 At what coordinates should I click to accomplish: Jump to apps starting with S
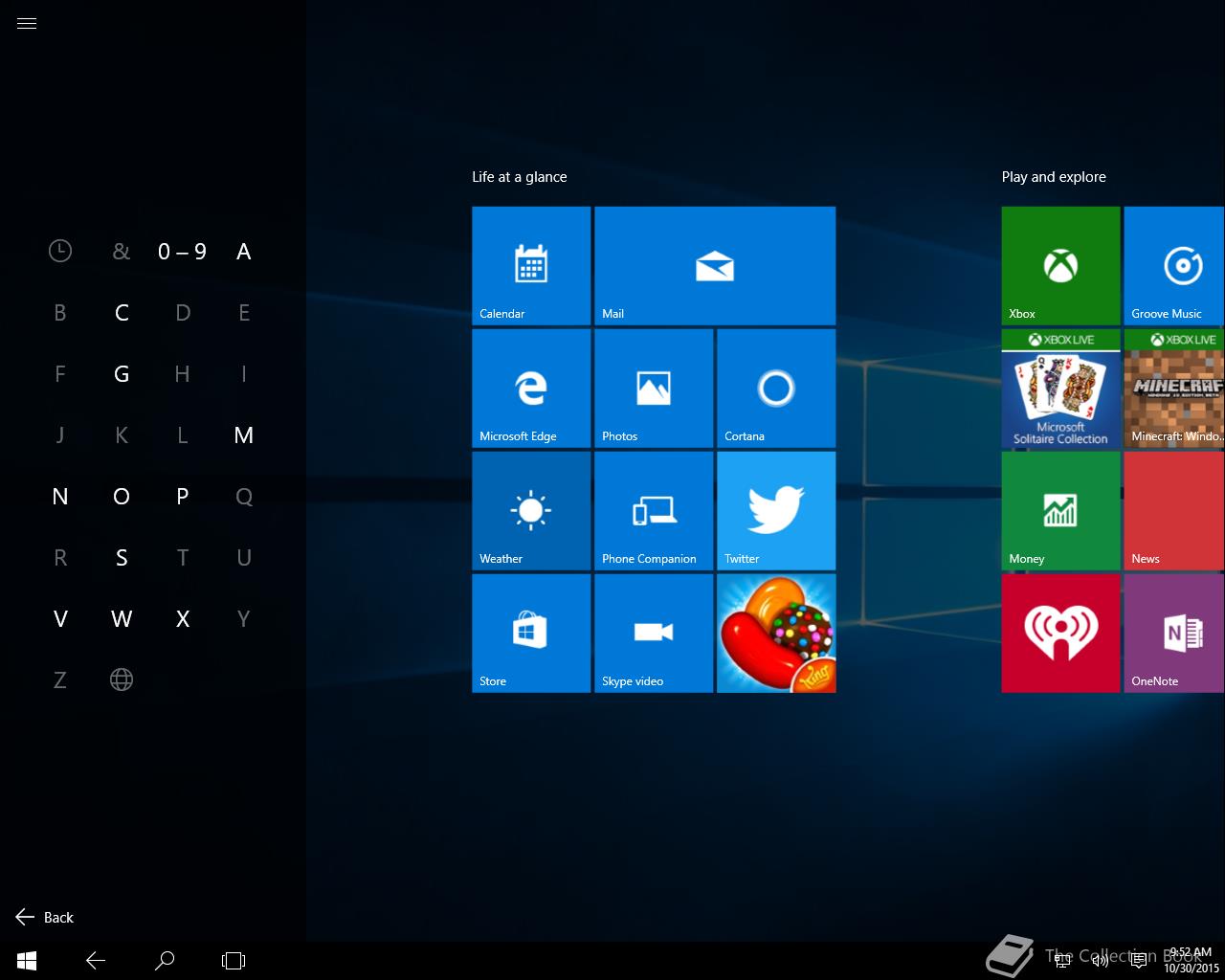coord(122,558)
